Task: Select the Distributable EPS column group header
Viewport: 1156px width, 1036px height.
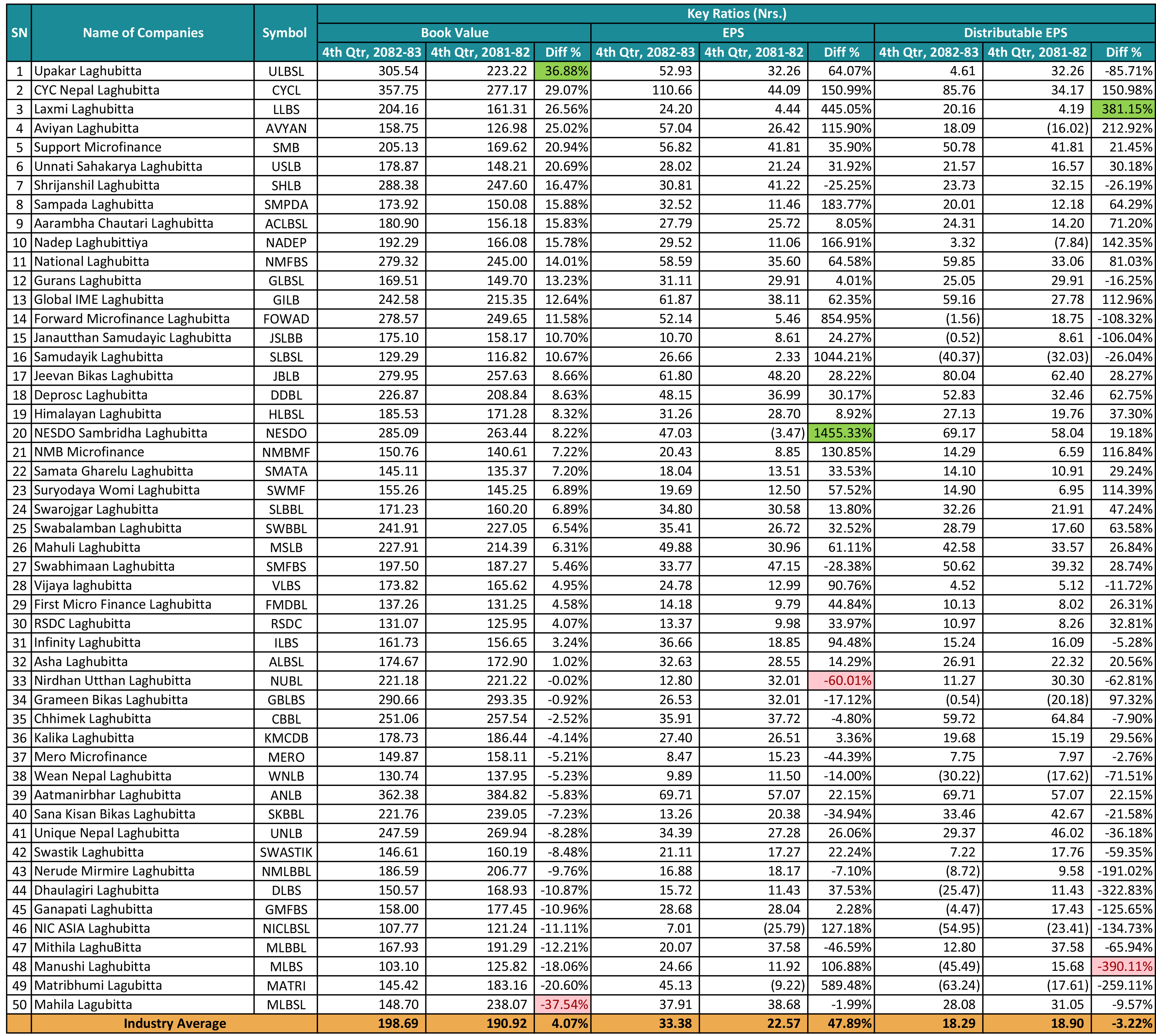Action: tap(1015, 33)
